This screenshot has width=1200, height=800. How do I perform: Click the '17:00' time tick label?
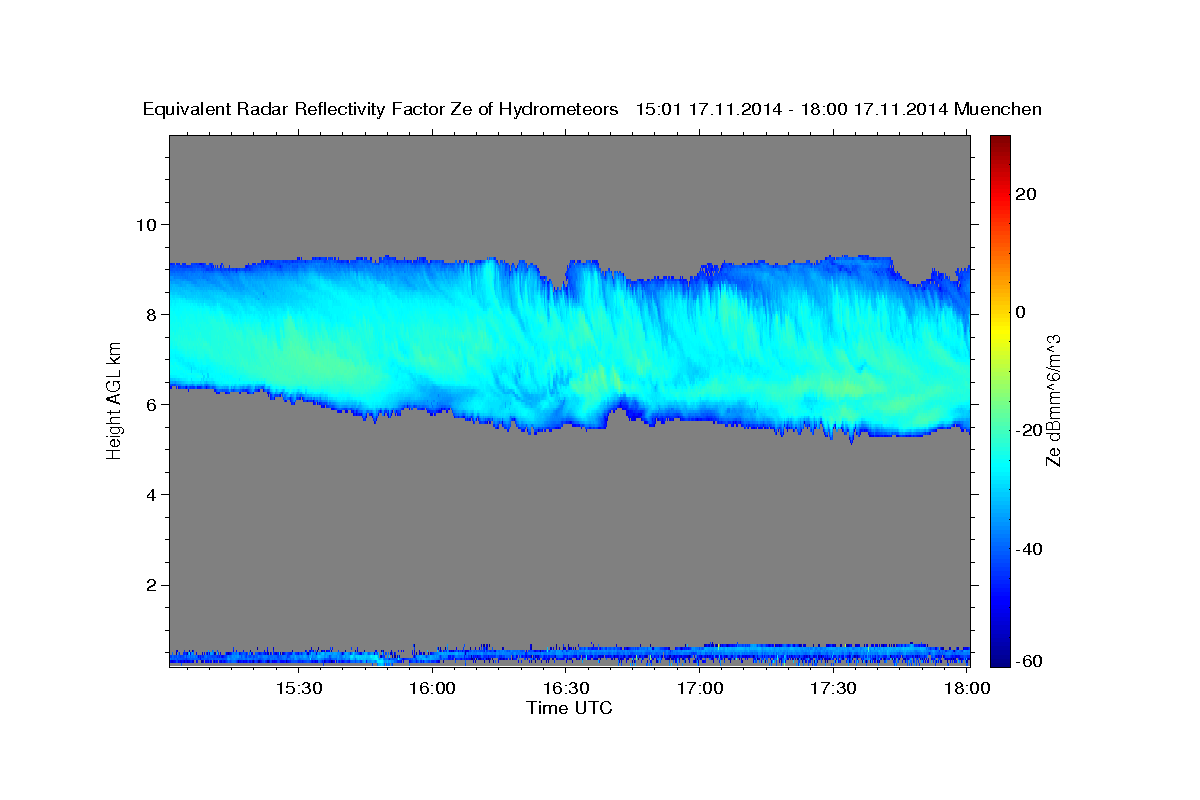700,688
